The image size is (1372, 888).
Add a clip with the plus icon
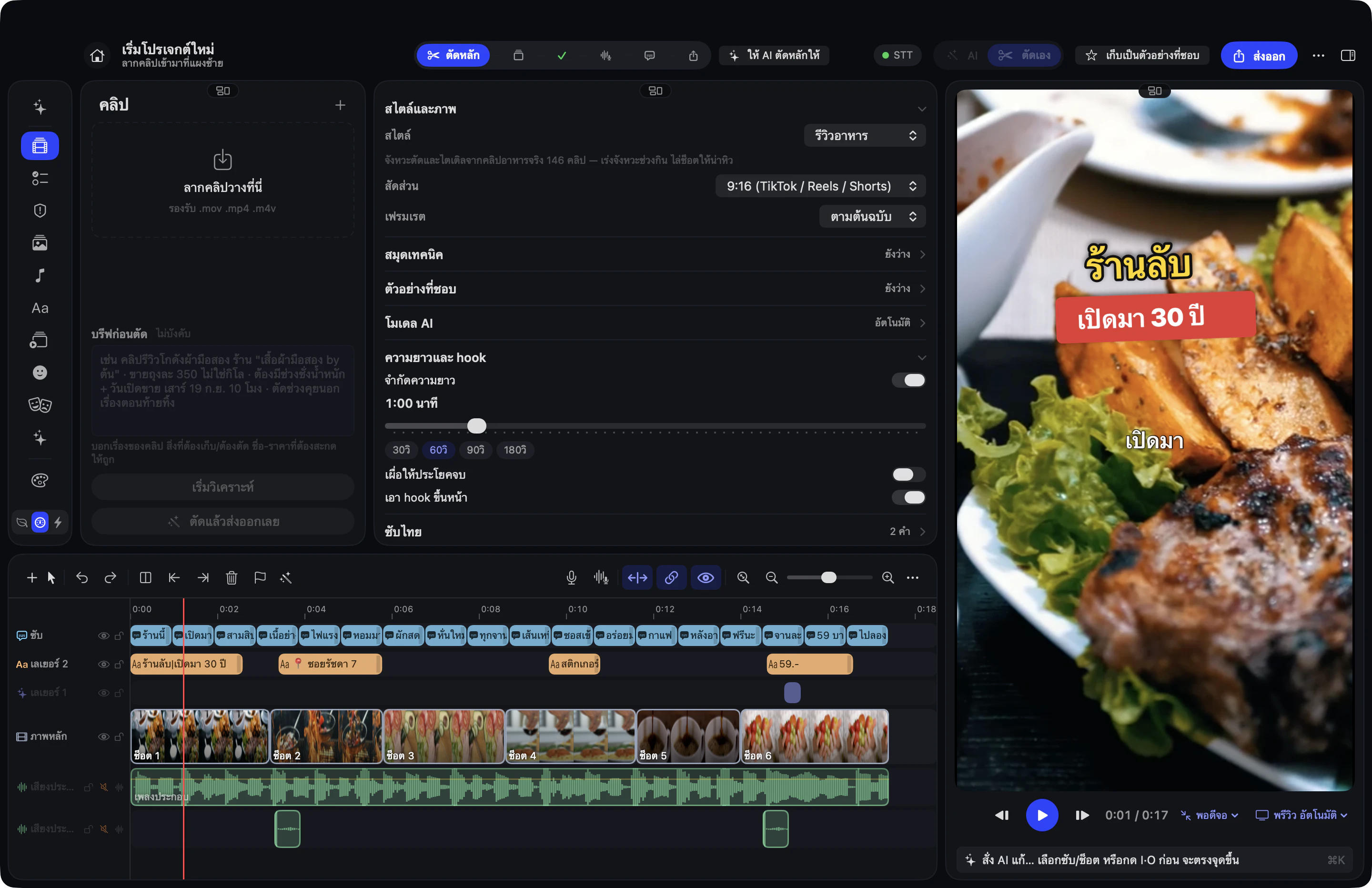[x=340, y=105]
